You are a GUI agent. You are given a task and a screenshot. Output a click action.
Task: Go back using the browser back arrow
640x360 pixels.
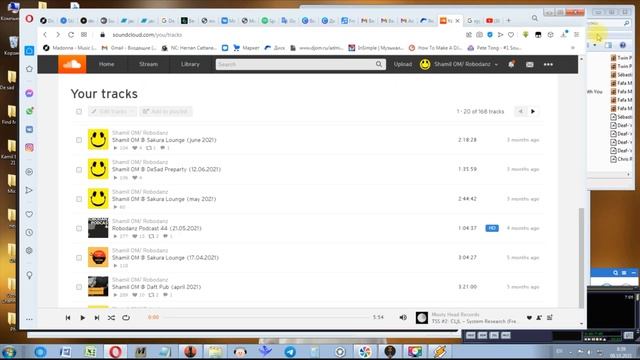[x=45, y=35]
